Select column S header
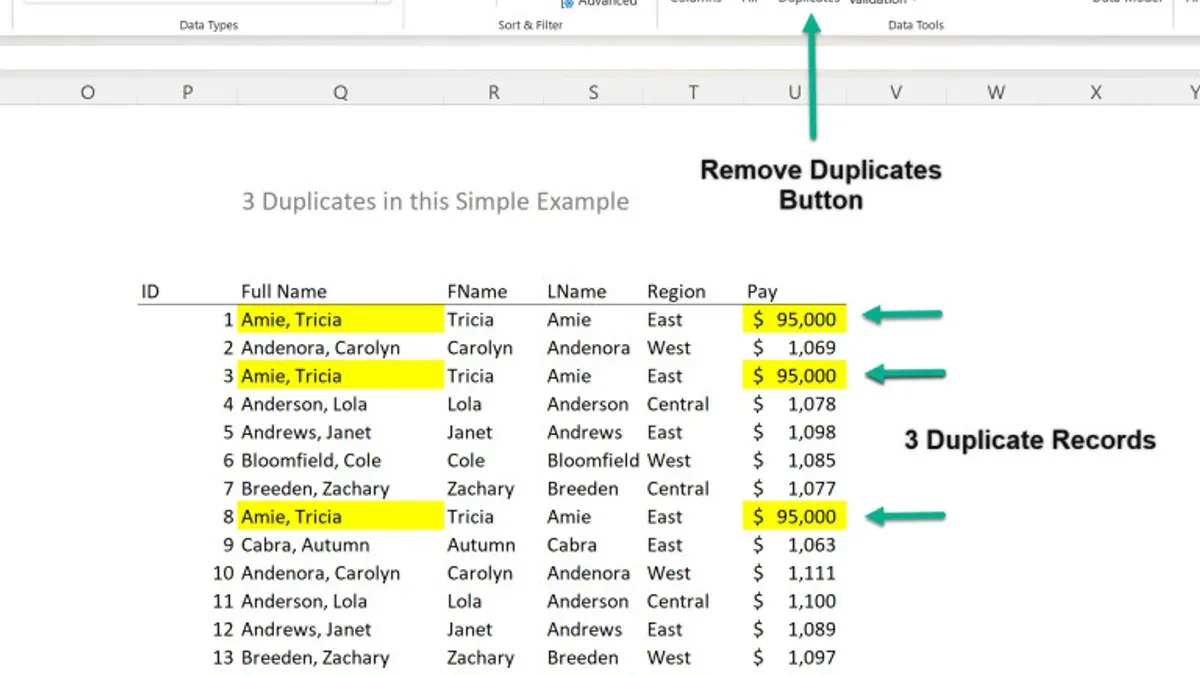 pyautogui.click(x=593, y=92)
